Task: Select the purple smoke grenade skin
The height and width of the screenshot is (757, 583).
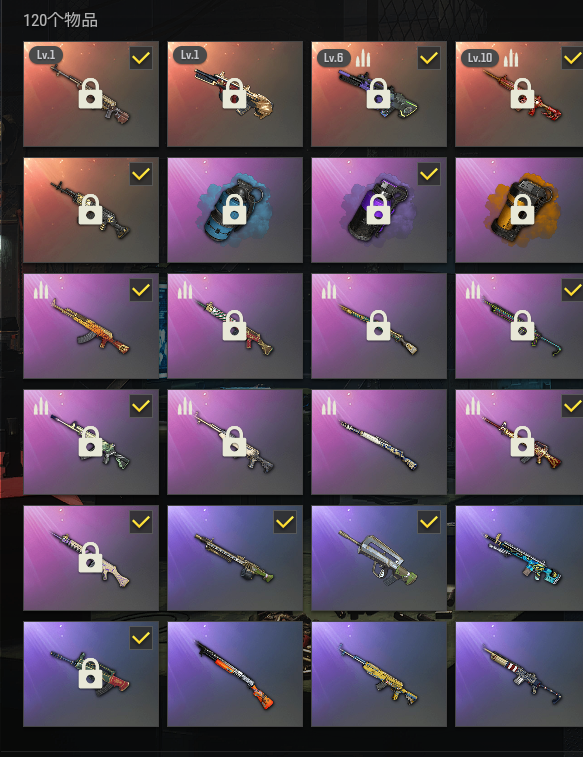Action: click(x=379, y=210)
